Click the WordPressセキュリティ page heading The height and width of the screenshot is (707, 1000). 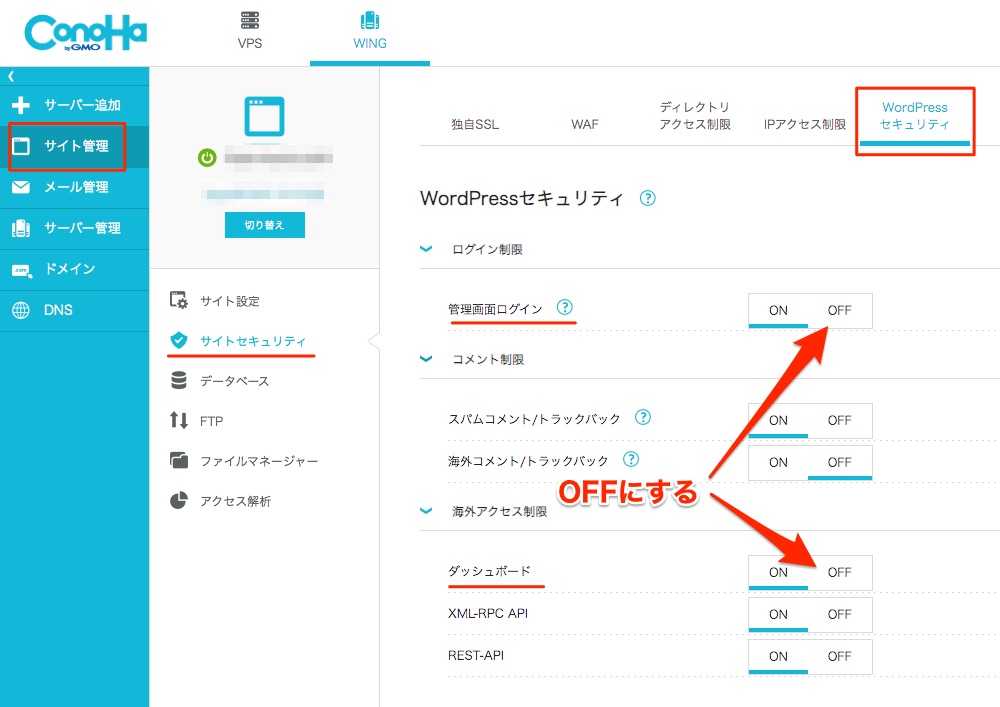coord(521,198)
